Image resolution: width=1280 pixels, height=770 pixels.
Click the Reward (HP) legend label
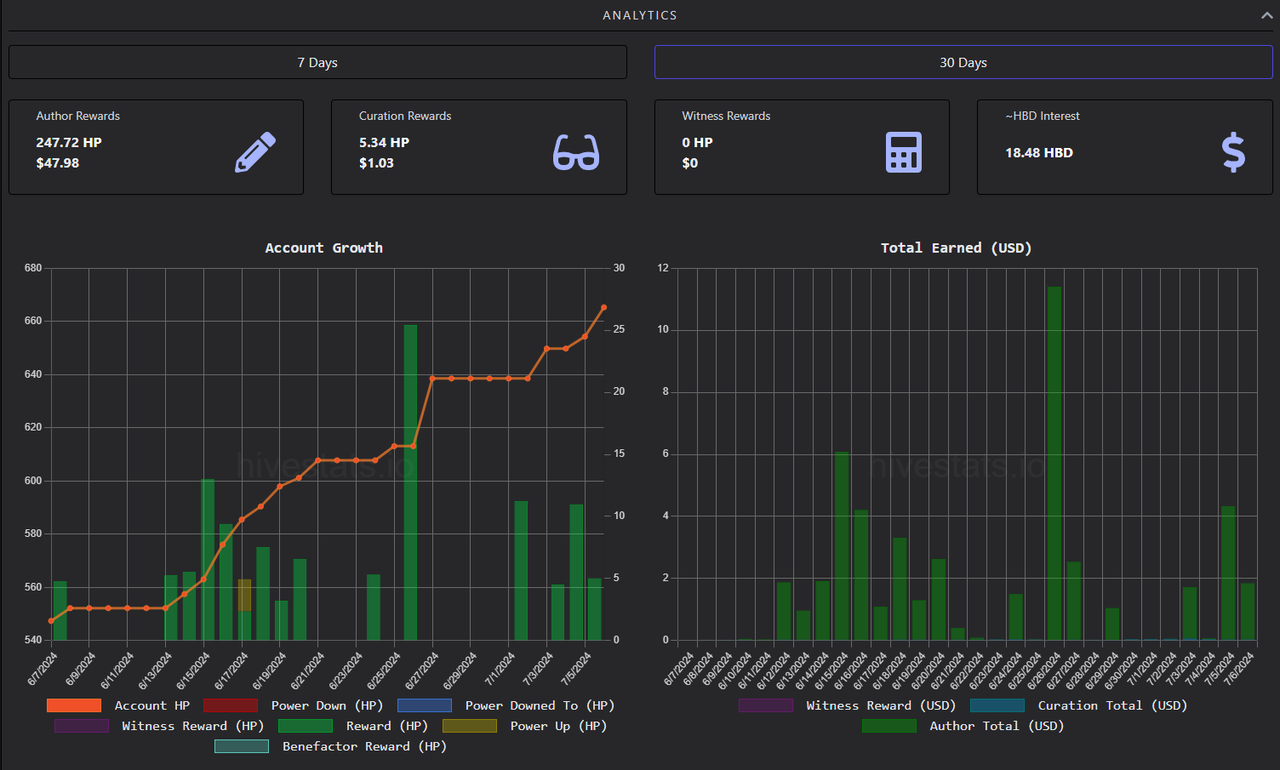click(x=387, y=726)
